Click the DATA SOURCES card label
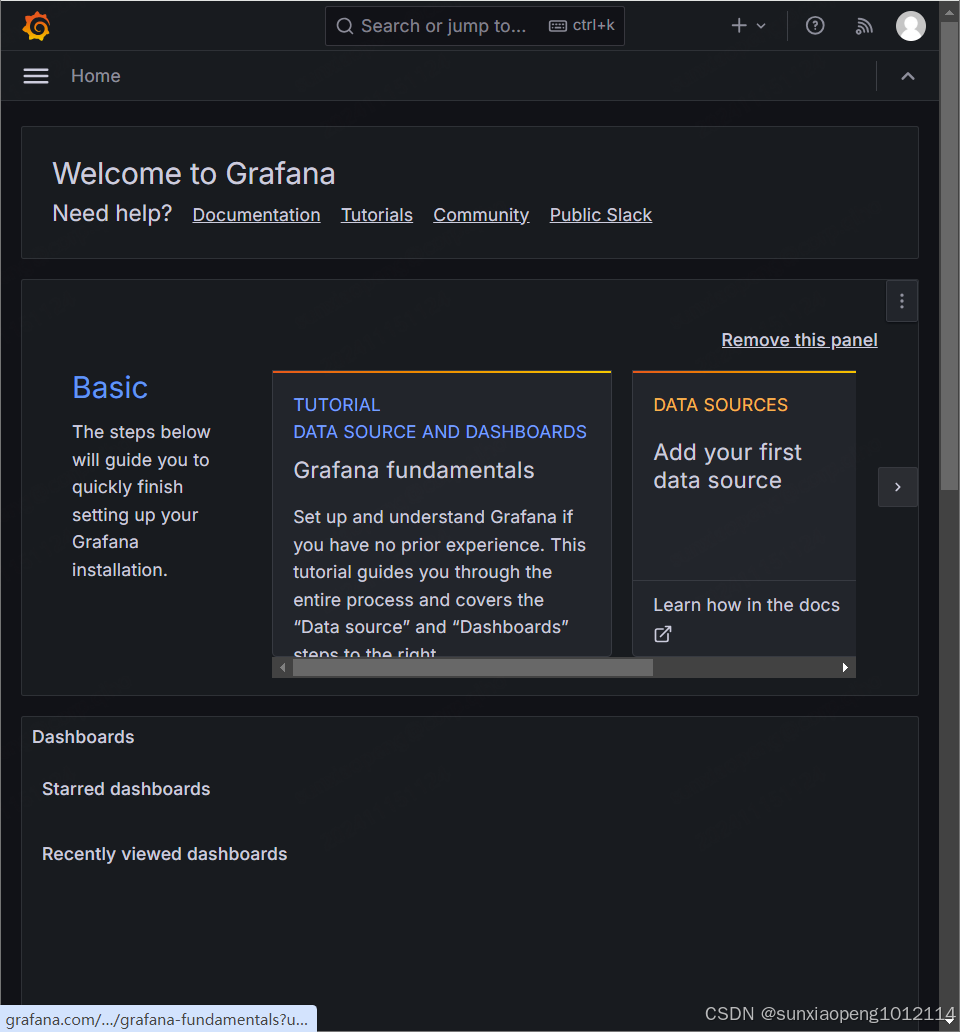 (x=720, y=405)
